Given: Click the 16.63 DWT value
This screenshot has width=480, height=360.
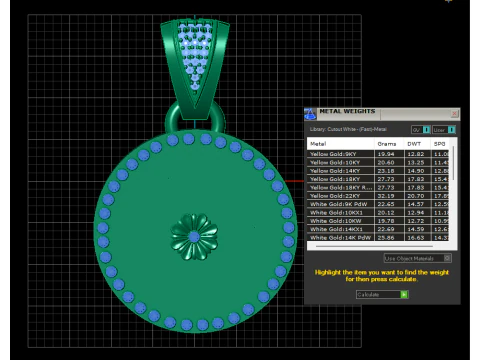Looking at the screenshot, I should [416, 237].
